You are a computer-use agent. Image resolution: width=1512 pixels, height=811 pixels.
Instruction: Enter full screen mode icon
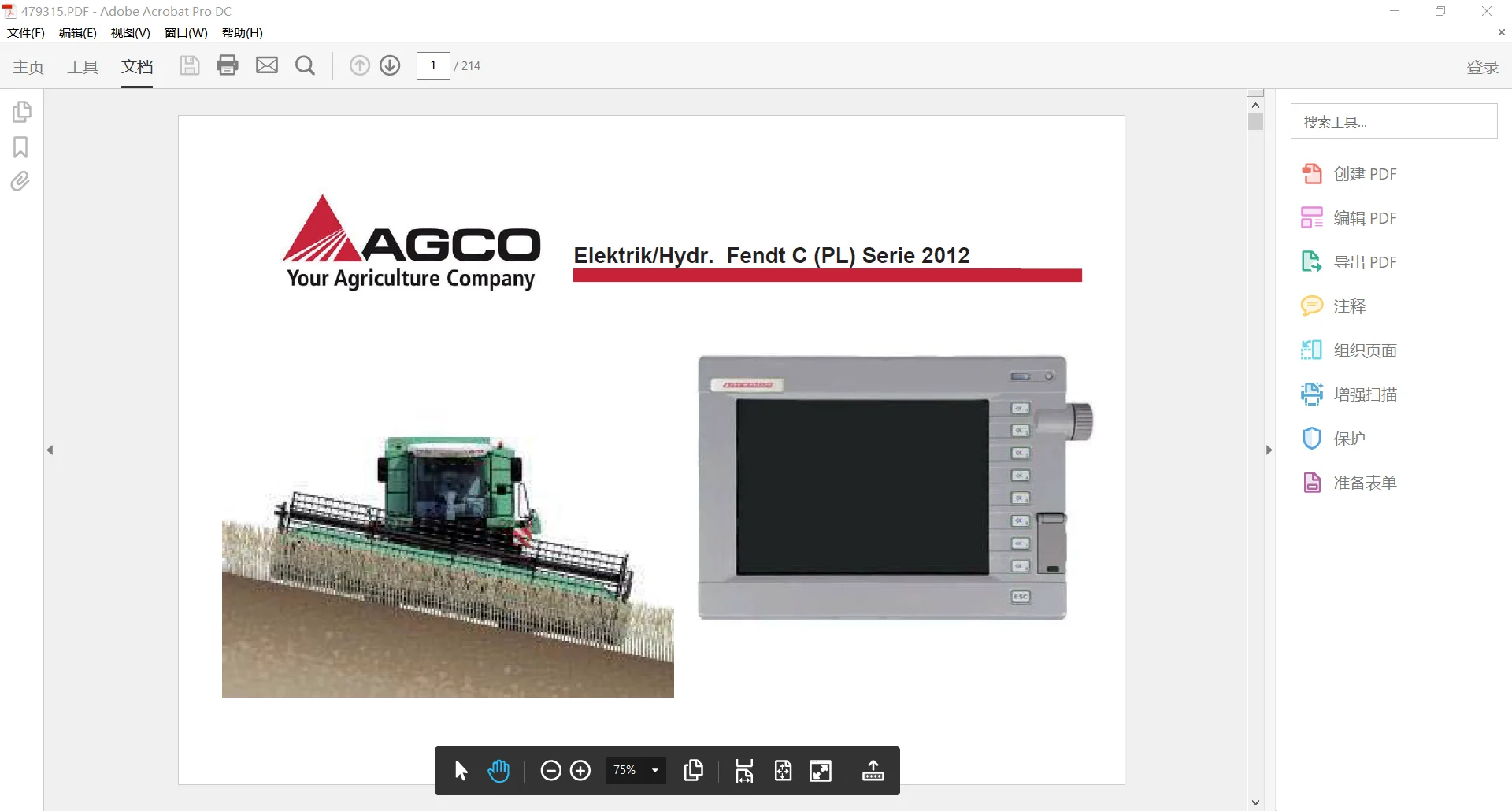(x=821, y=771)
